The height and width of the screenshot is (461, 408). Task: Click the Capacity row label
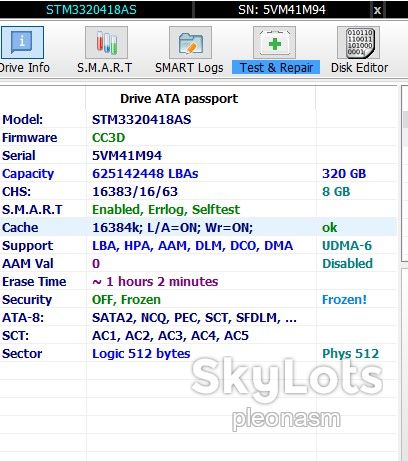point(28,174)
